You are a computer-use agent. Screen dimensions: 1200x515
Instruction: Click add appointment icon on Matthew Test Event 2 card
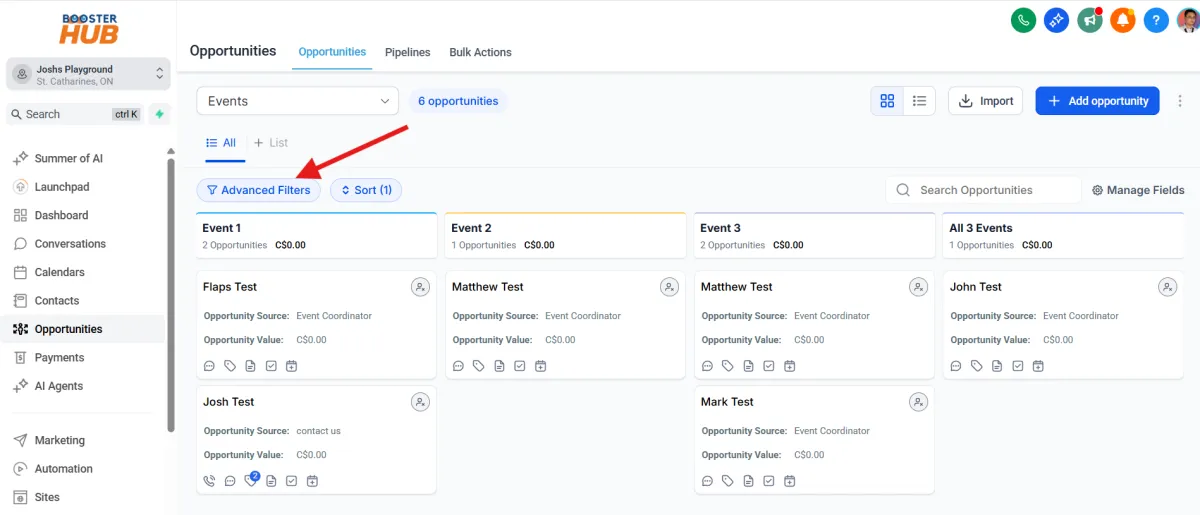[x=541, y=366]
